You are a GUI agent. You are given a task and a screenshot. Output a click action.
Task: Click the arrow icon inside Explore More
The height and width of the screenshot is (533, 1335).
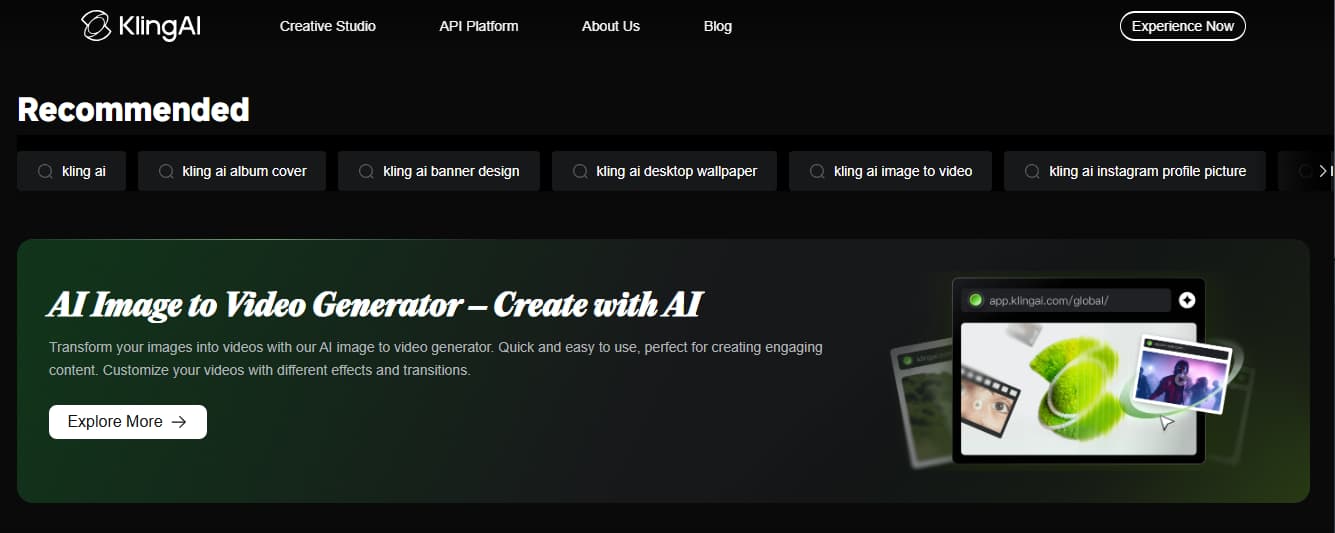pos(179,422)
